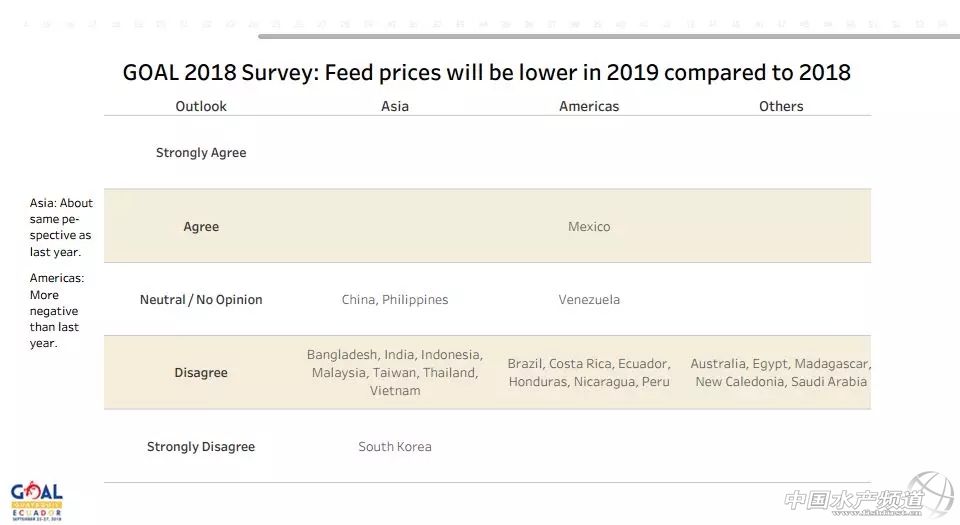Select the Americas column header
The image size is (960, 525).
click(589, 106)
